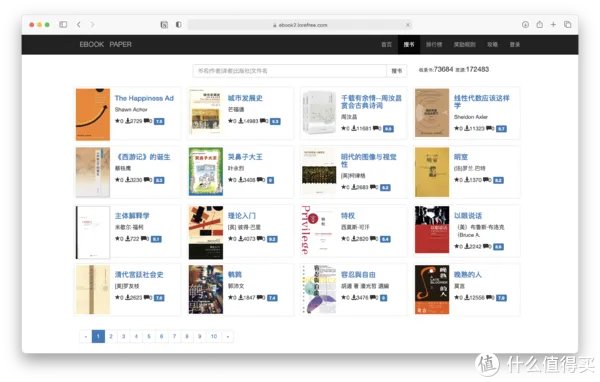Open 晚熟的人 book cover

[x=432, y=290]
